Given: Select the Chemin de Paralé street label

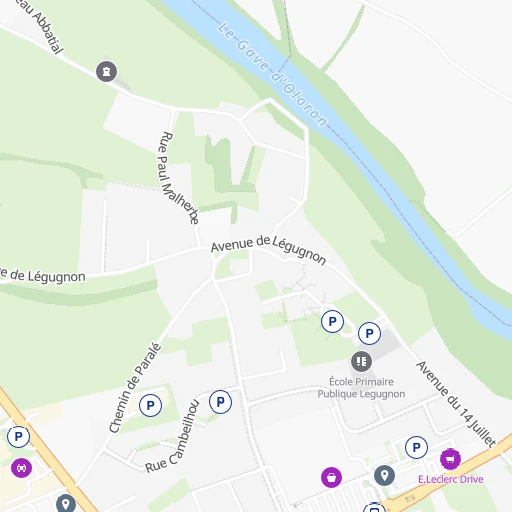Looking at the screenshot, I should click(135, 388).
